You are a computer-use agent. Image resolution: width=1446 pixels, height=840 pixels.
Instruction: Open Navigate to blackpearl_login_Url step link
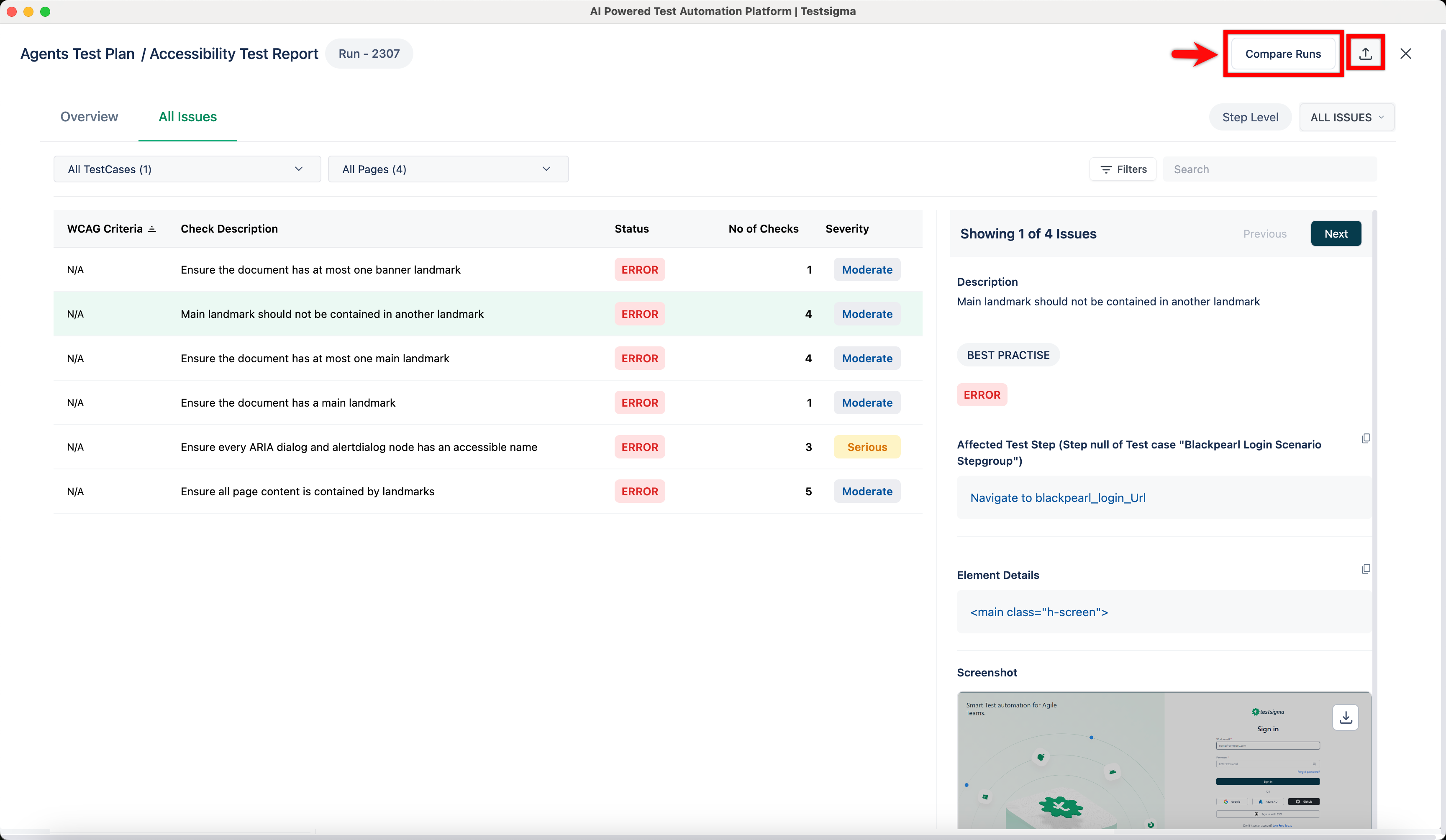point(1058,497)
